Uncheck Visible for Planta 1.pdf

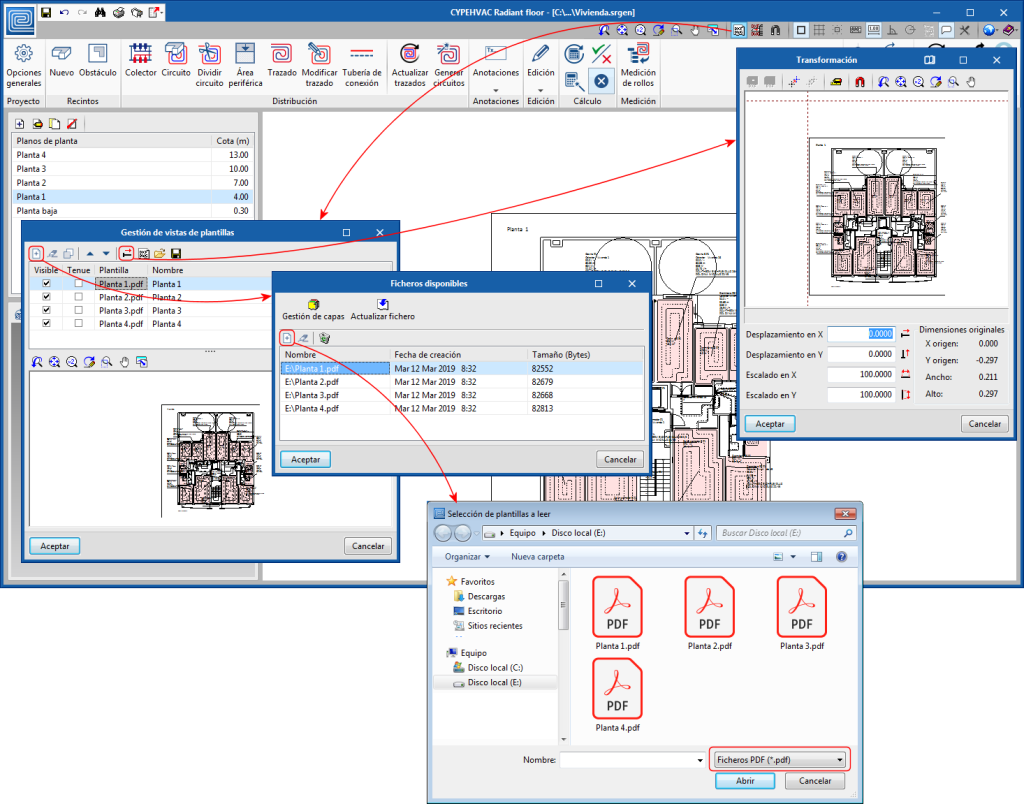[46, 283]
